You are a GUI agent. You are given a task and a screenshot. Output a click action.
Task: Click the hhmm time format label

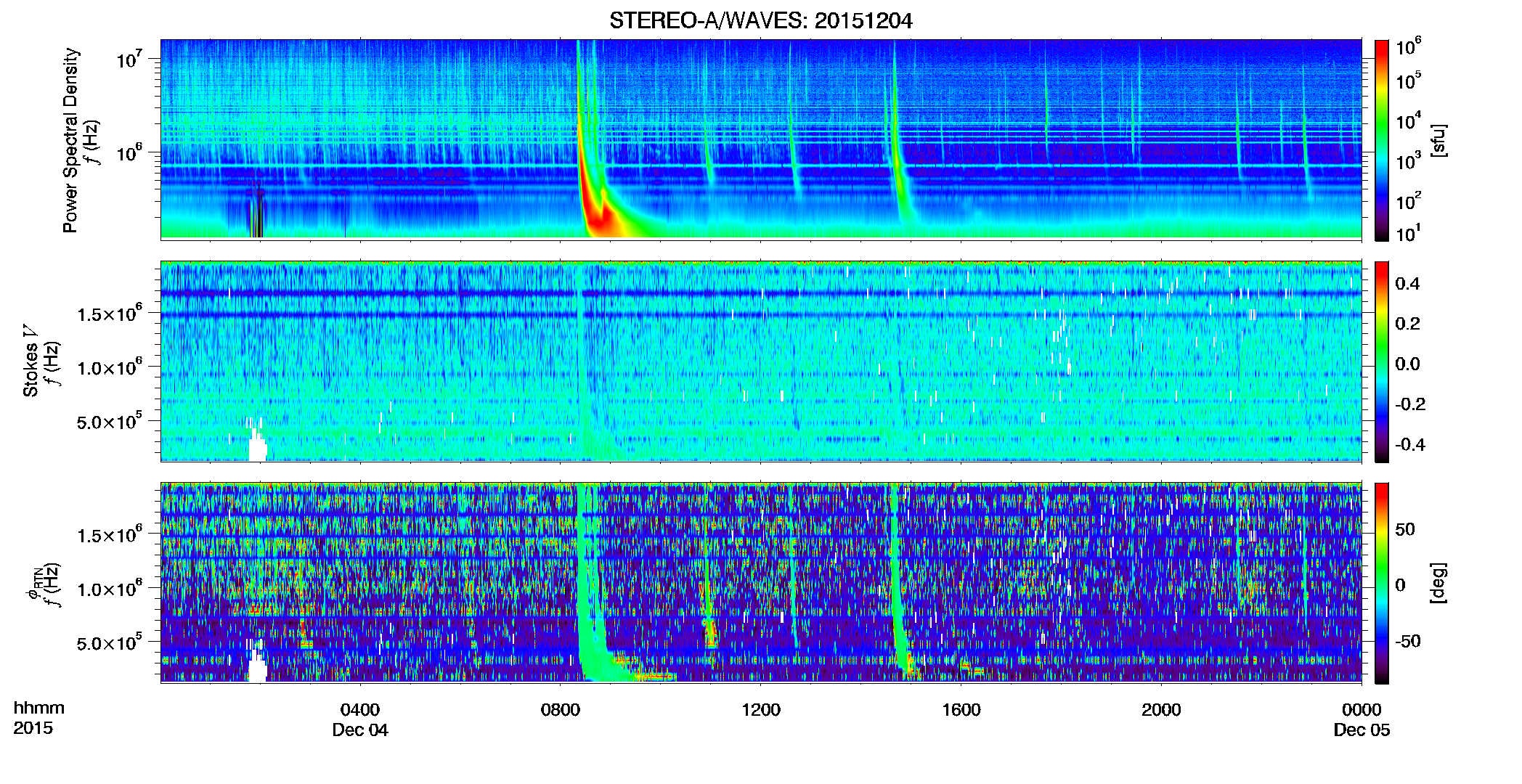[x=38, y=709]
